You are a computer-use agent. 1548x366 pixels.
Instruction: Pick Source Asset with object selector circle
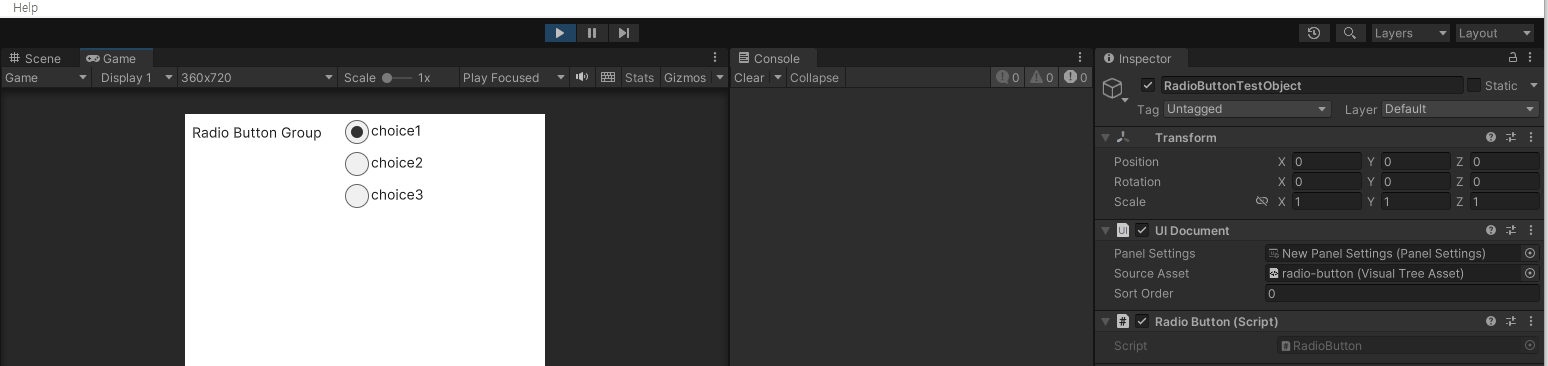point(1530,273)
